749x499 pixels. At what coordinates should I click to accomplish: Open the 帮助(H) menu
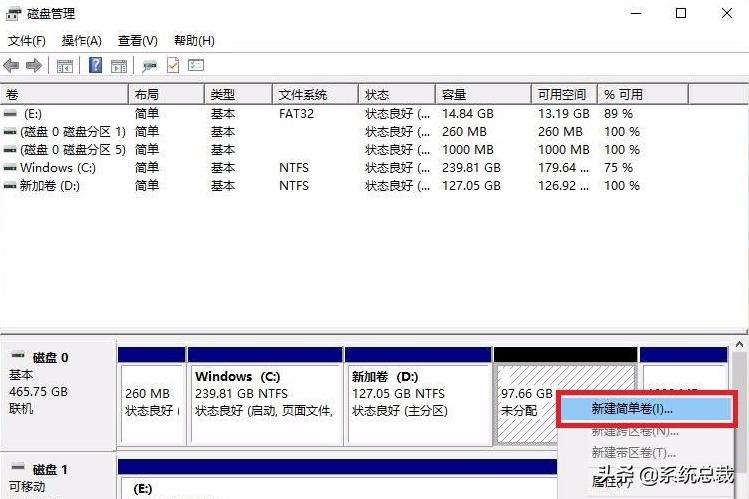(x=194, y=41)
